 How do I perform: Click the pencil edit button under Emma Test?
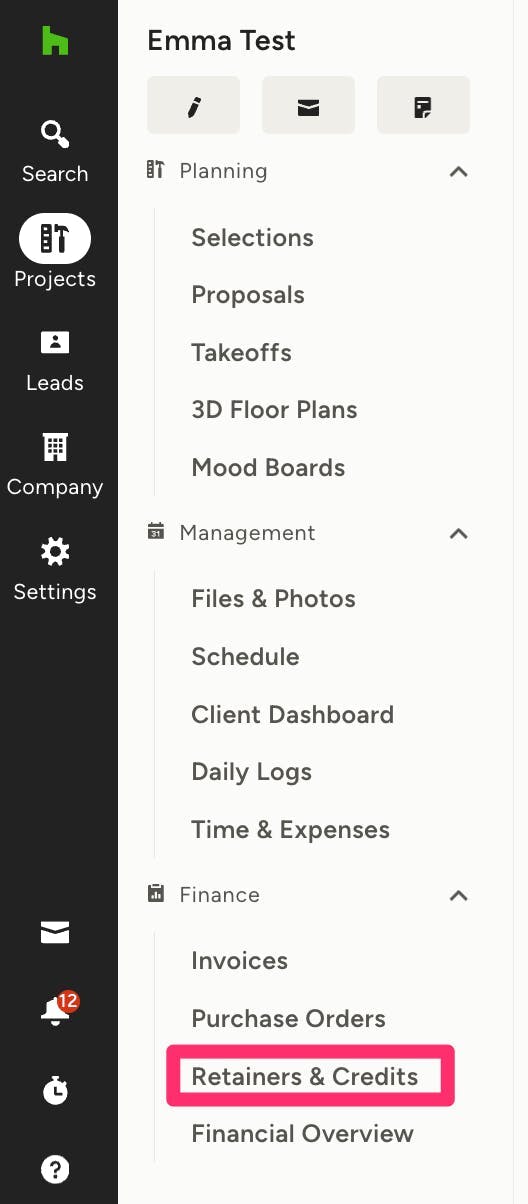(x=193, y=104)
